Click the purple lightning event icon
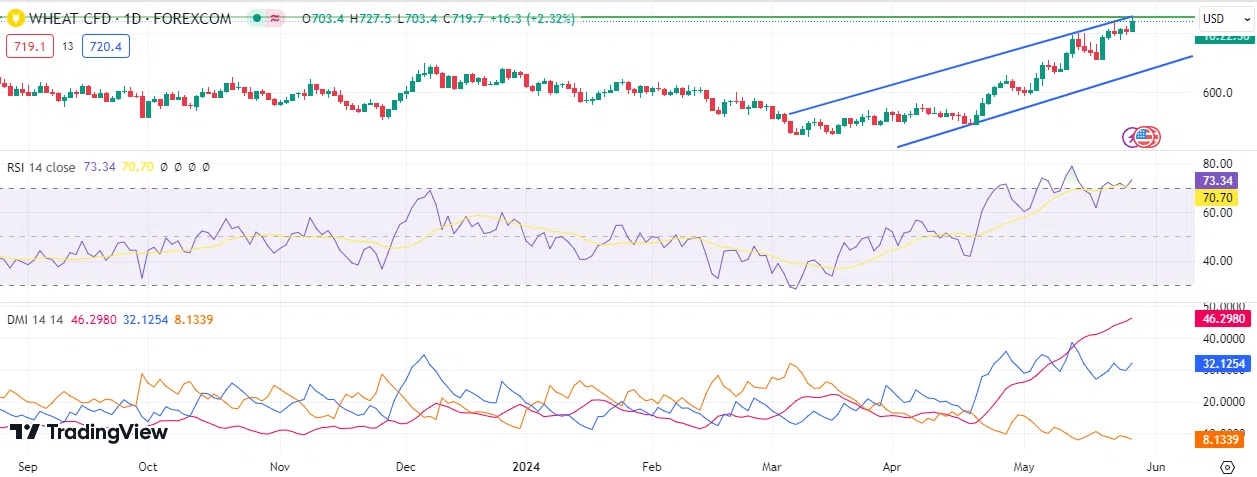Image resolution: width=1257 pixels, height=477 pixels. coord(1133,137)
